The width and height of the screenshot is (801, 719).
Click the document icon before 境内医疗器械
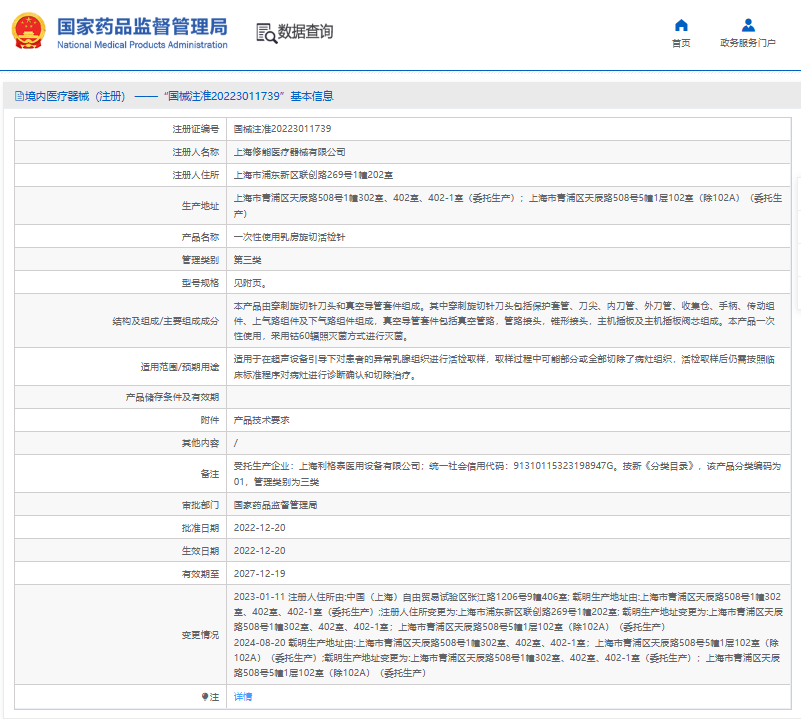tap(18, 96)
